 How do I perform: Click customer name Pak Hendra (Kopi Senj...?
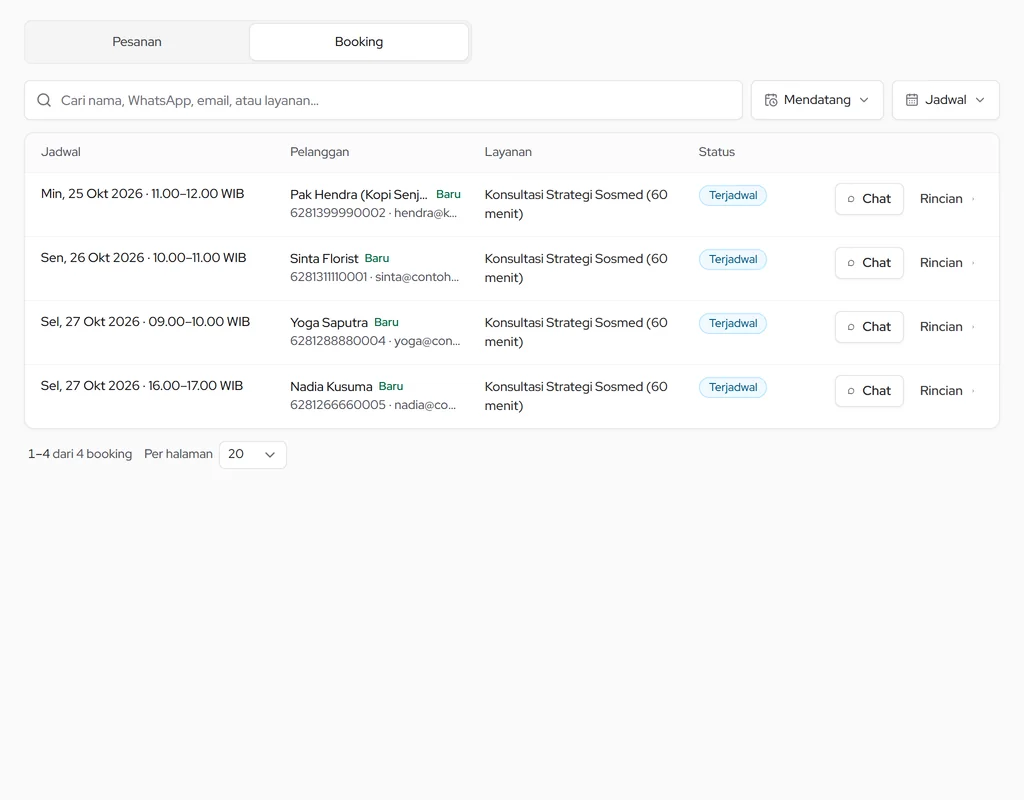pyautogui.click(x=359, y=195)
